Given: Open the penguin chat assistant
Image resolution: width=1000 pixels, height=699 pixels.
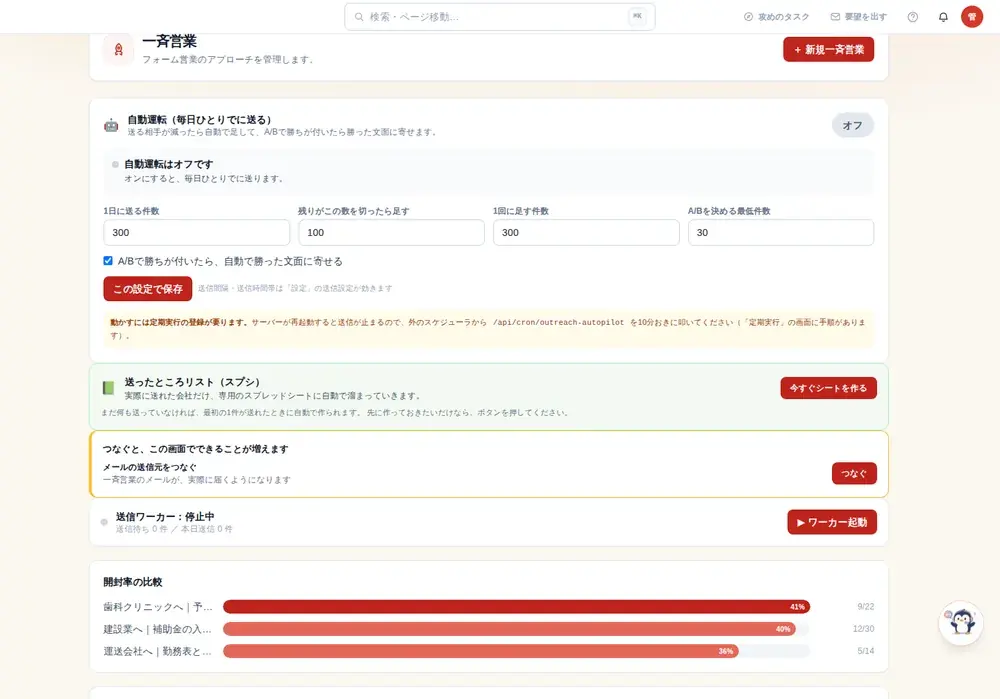Looking at the screenshot, I should tap(961, 622).
